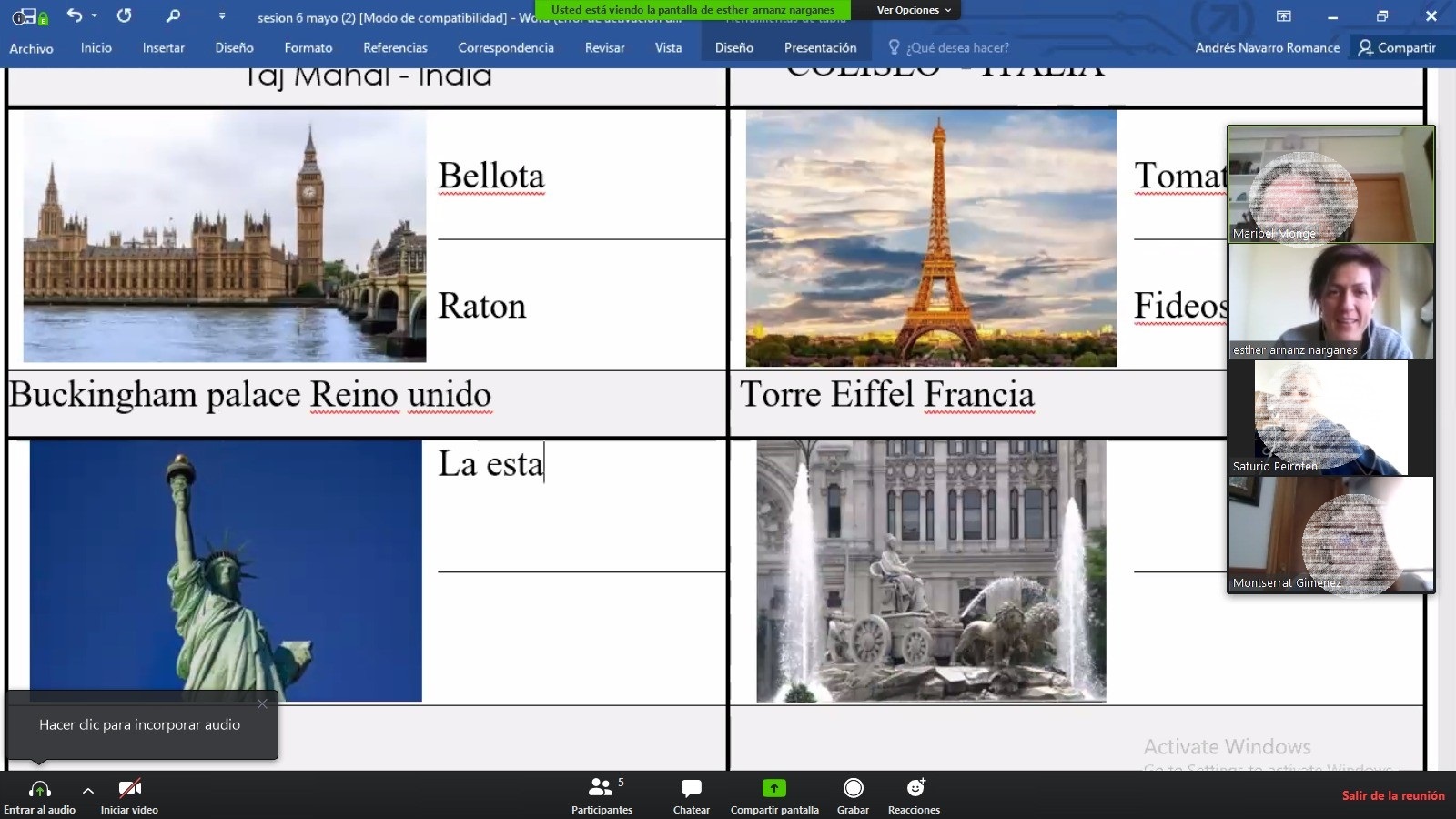The image size is (1456, 819).
Task: Click the Undo arrow icon
Action: click(x=75, y=15)
